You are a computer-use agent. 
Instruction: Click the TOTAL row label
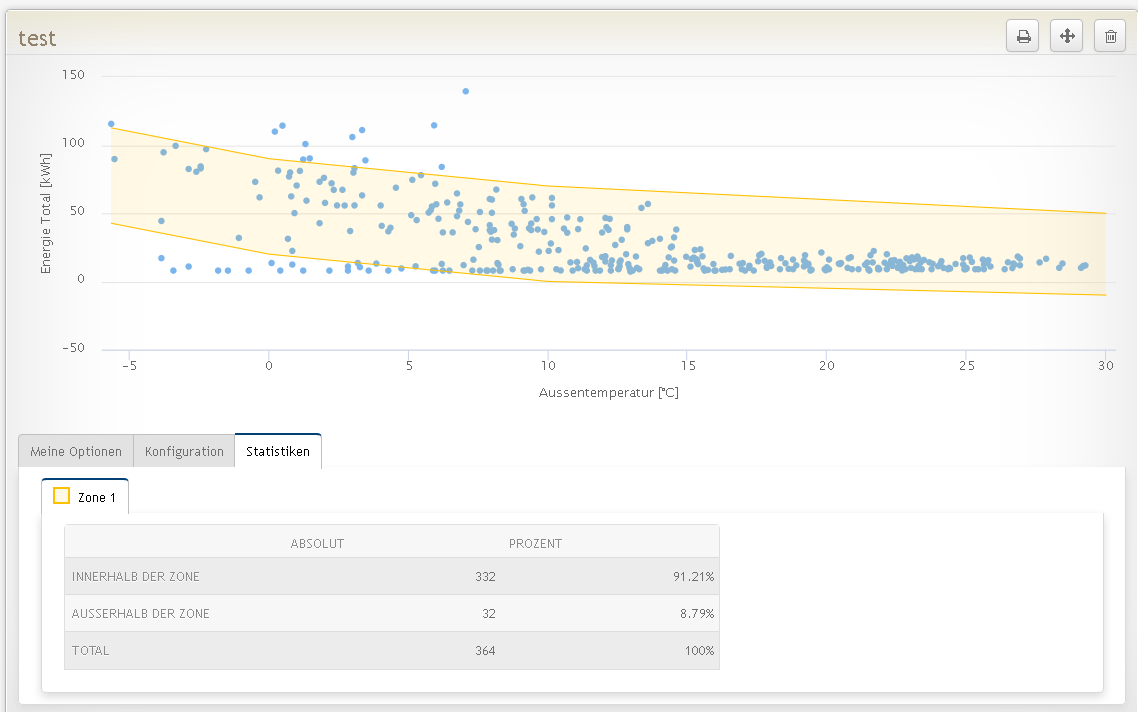tap(91, 651)
